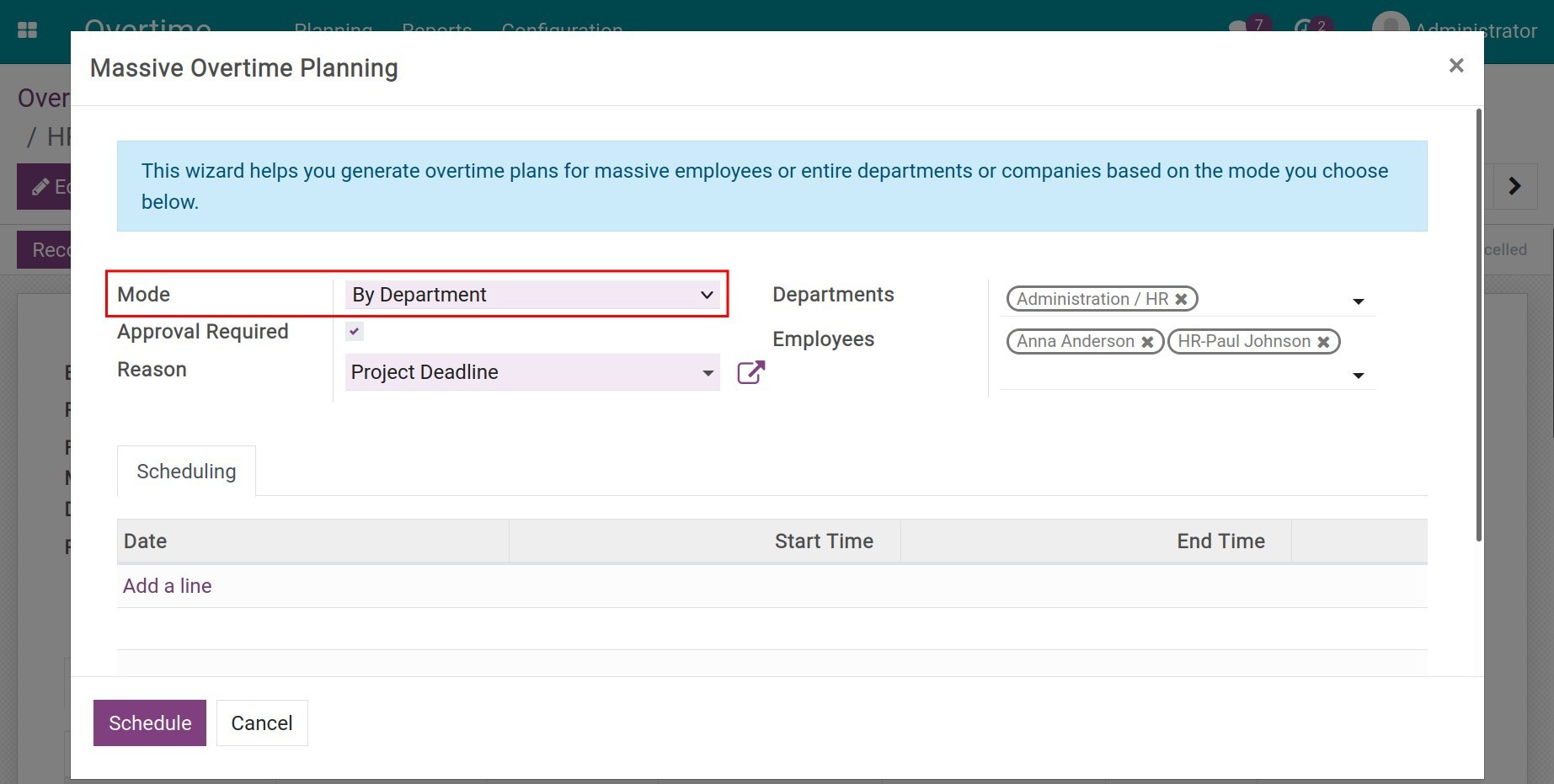Close the Massive Overtime Planning dialog
1554x784 pixels.
(x=1455, y=66)
